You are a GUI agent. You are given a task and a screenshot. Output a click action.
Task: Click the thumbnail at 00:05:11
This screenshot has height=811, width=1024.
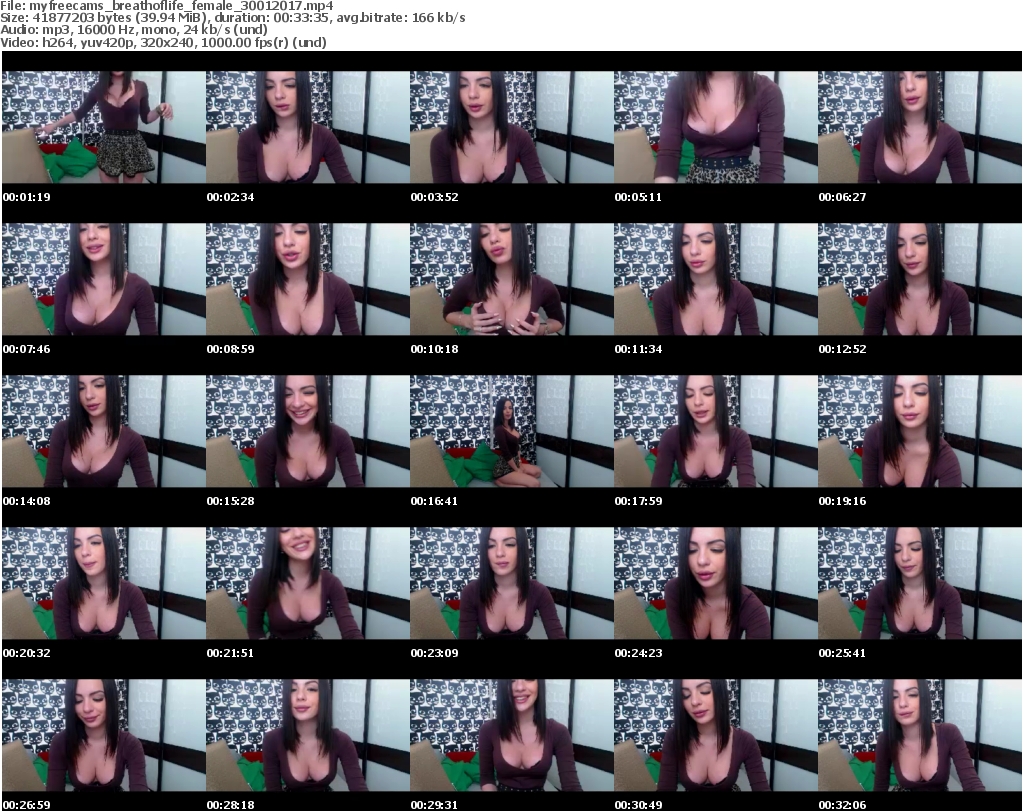coord(716,127)
